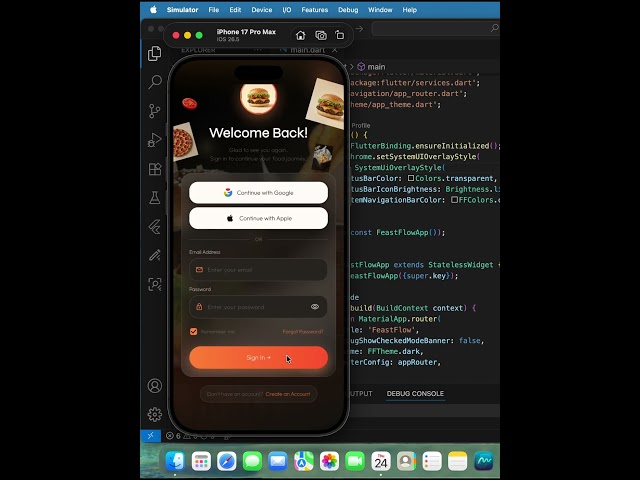
Task: Click the Forgot Password link
Action: [303, 331]
